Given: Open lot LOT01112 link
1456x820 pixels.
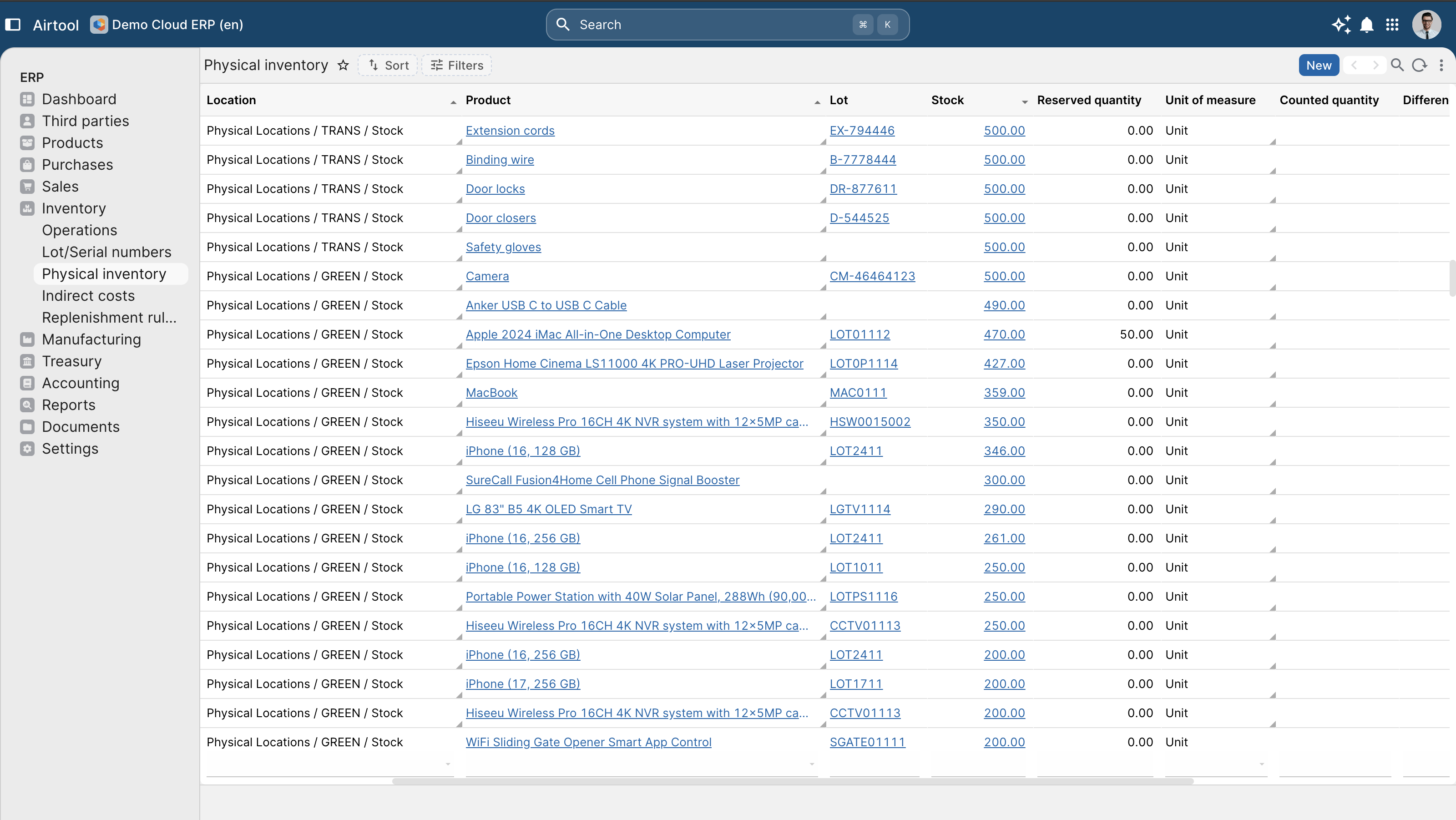Looking at the screenshot, I should pyautogui.click(x=859, y=334).
